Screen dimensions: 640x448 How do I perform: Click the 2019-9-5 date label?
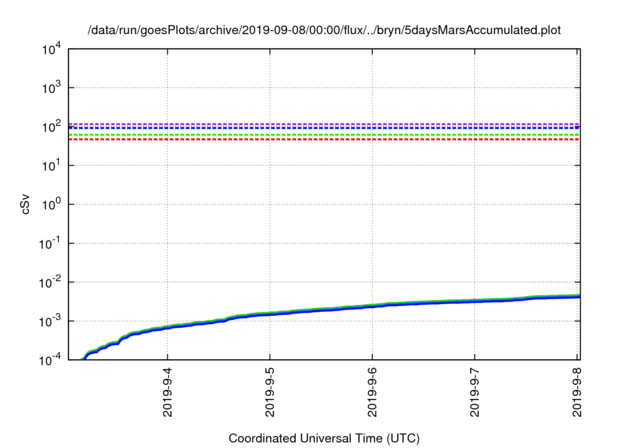coord(270,392)
